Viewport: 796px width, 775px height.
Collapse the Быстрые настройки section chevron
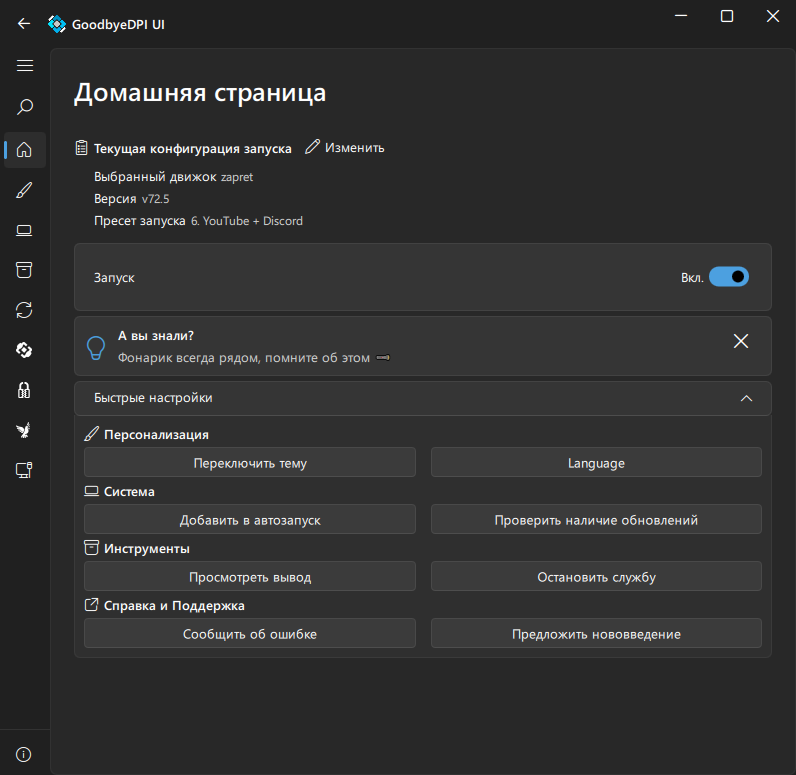[x=746, y=398]
